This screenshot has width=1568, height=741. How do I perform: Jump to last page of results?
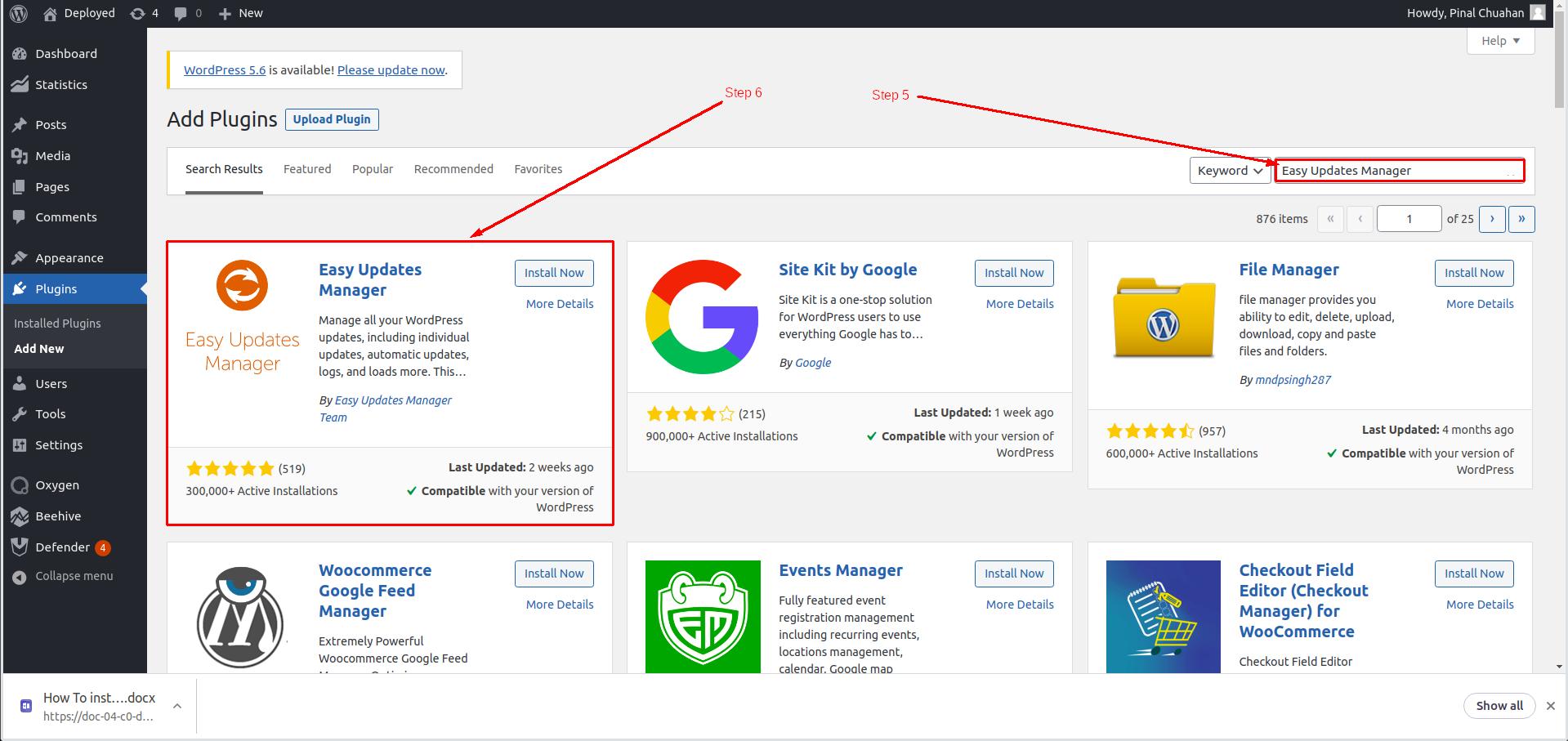1521,219
